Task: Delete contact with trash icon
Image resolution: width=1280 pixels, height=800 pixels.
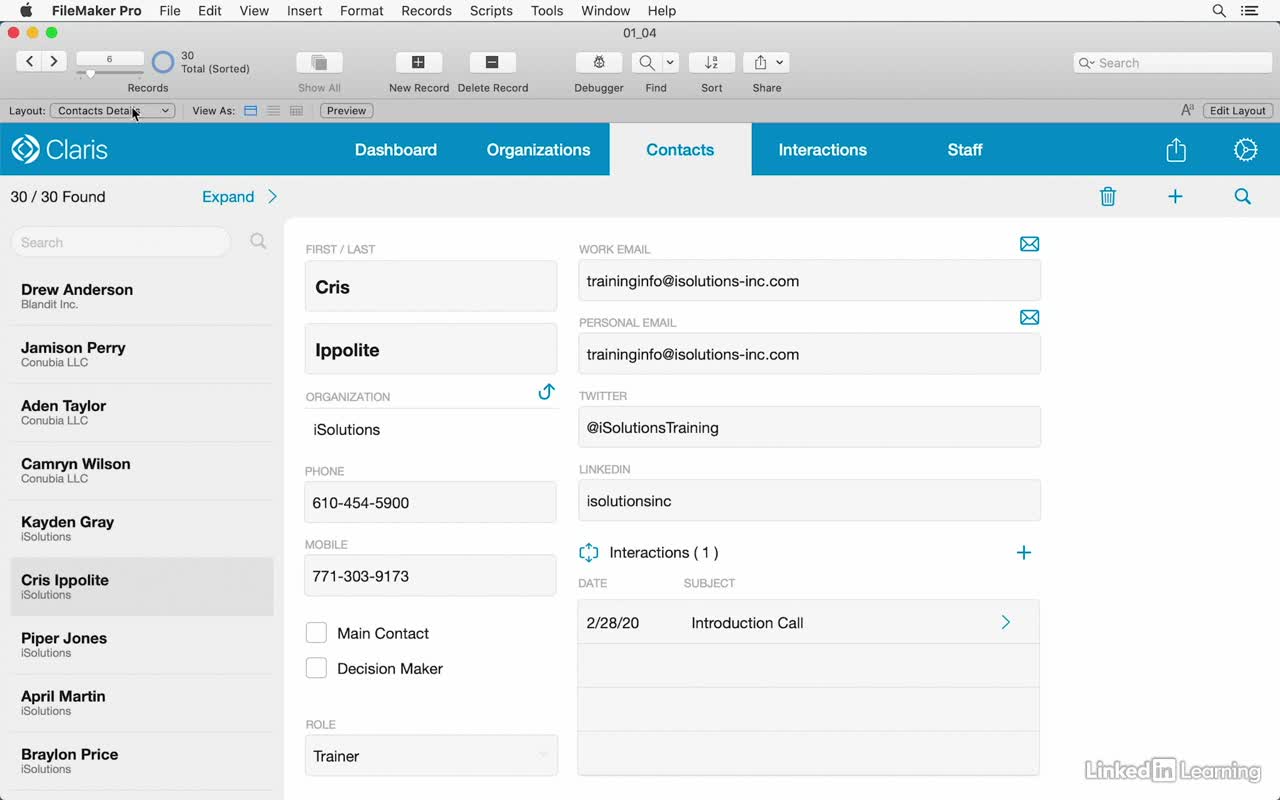Action: point(1108,197)
